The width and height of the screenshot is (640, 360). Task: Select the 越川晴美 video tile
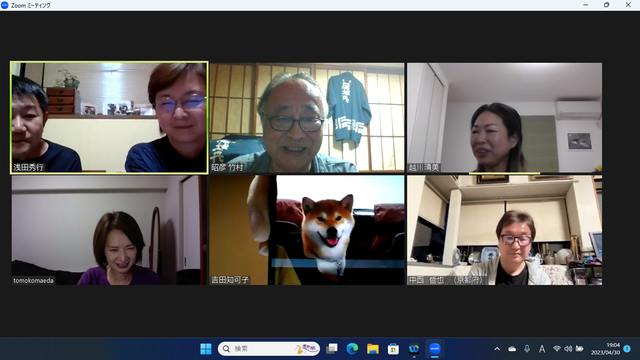[504, 118]
